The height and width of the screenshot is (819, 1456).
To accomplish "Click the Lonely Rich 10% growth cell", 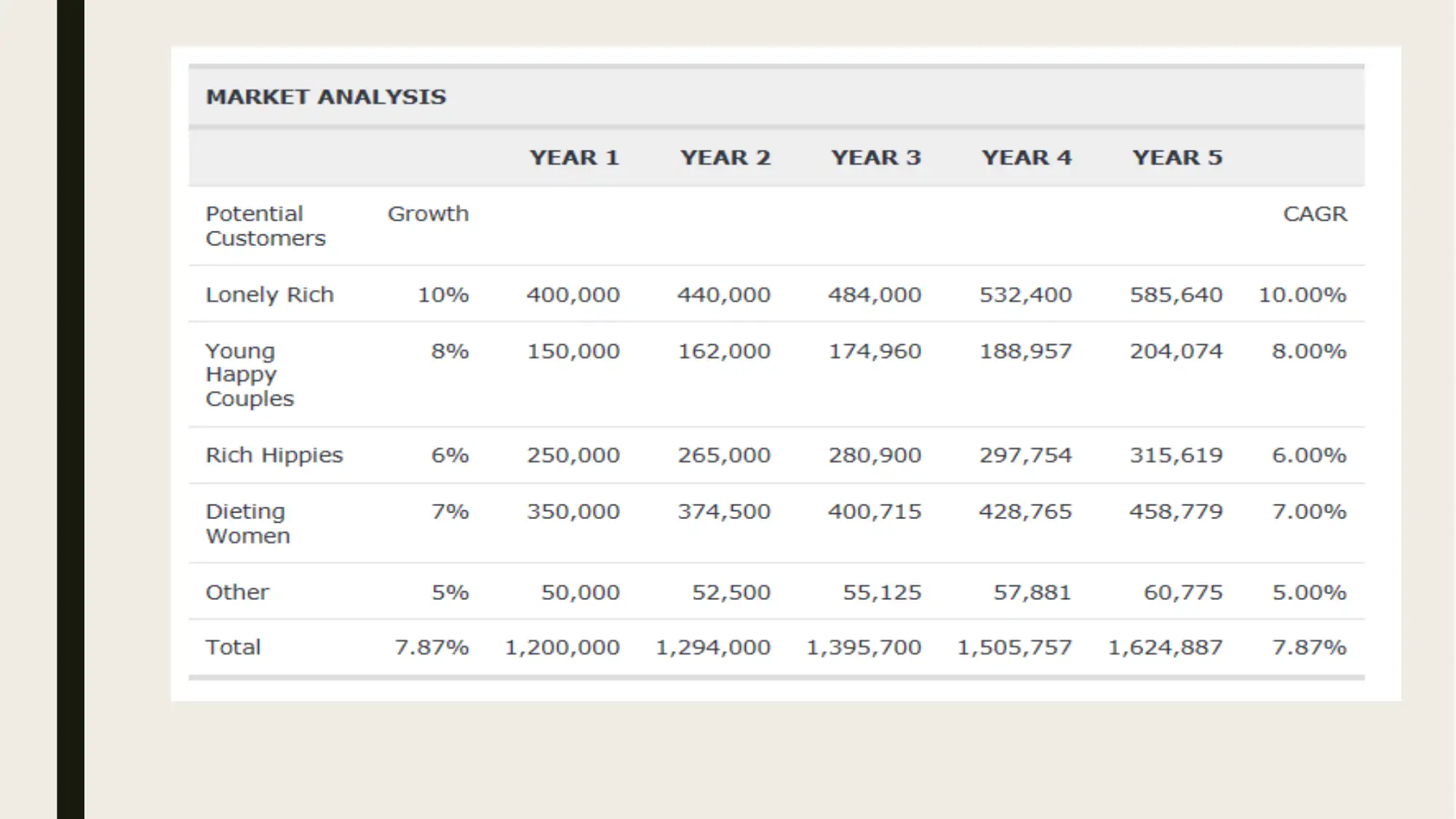I will [x=443, y=295].
